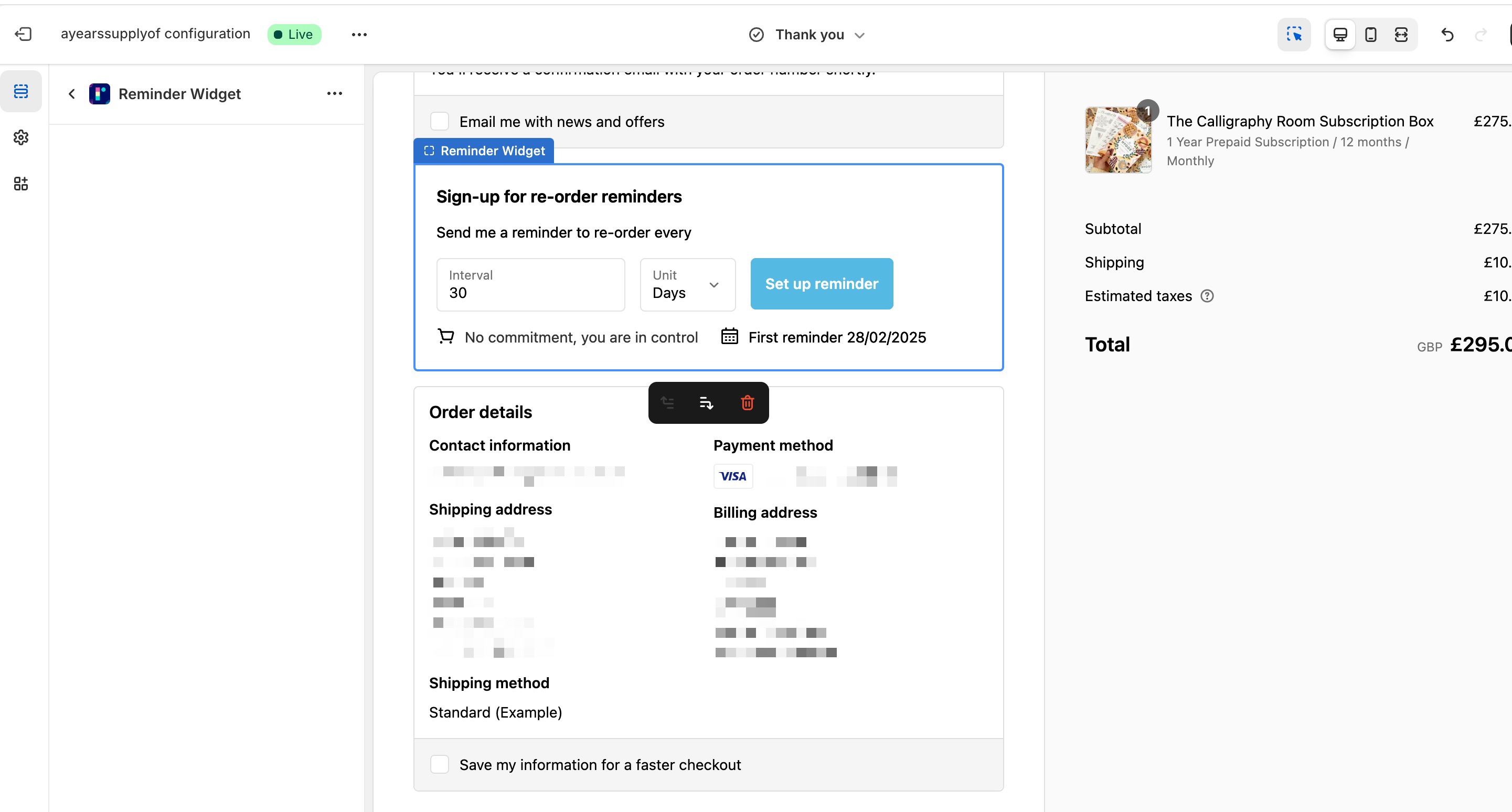The width and height of the screenshot is (1512, 812).
Task: Open the Sections sidebar icon
Action: [21, 91]
